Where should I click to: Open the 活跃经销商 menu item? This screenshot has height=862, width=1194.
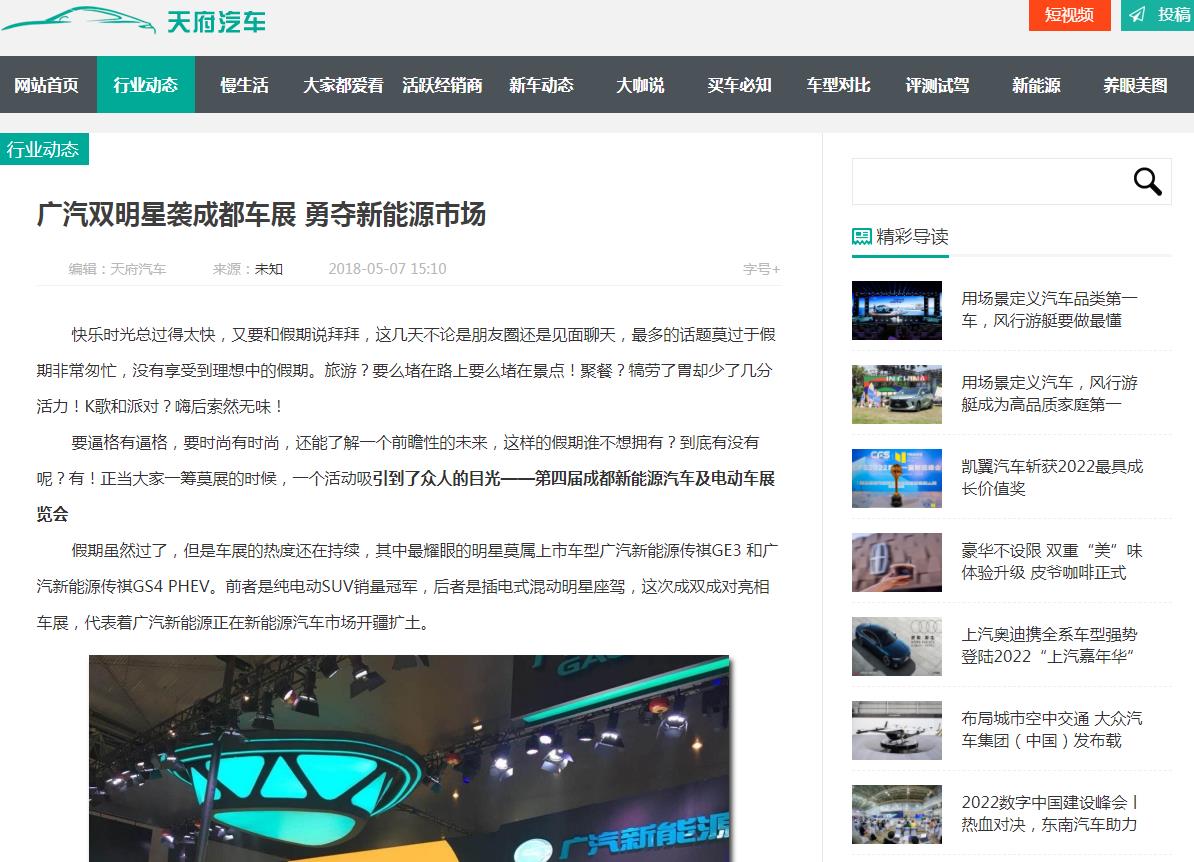point(442,85)
